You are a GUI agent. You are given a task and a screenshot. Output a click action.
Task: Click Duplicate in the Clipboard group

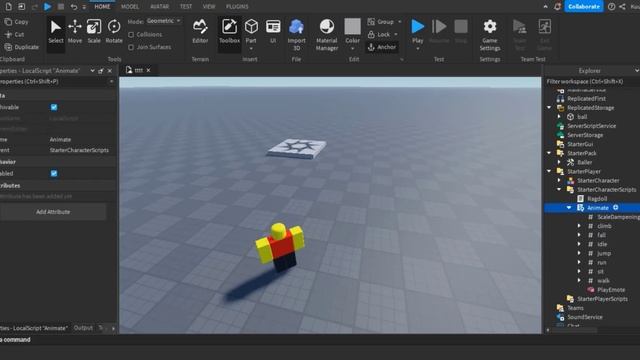22,47
